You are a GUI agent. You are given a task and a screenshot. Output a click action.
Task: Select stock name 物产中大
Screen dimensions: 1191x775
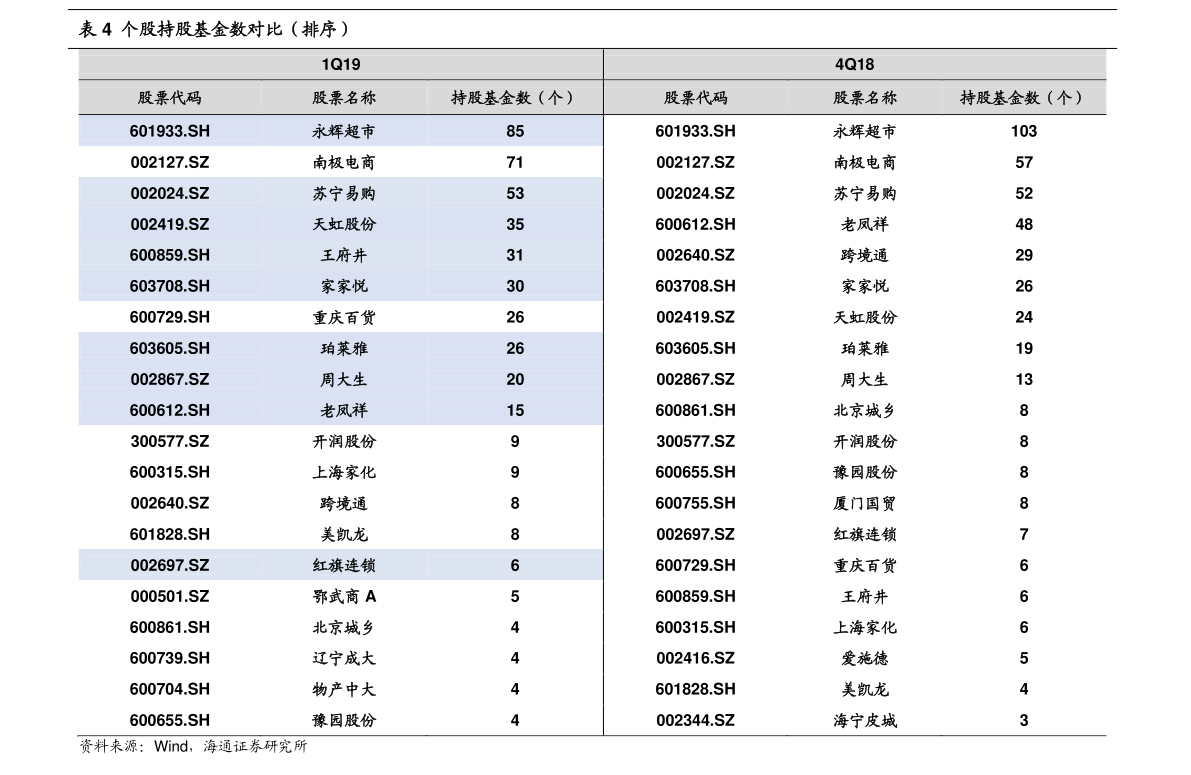(x=344, y=690)
